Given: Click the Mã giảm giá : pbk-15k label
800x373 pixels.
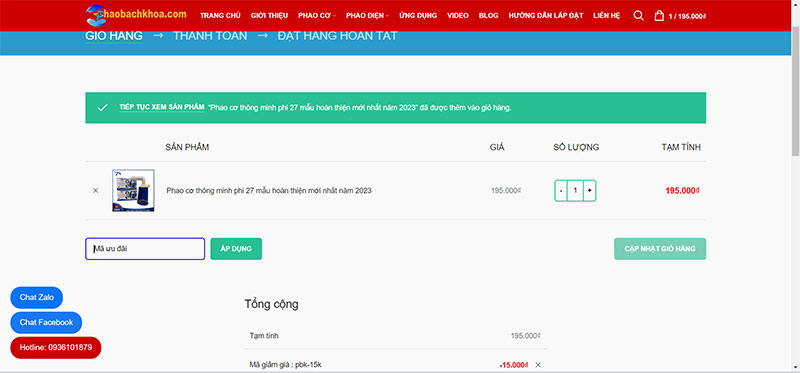Looking at the screenshot, I should (286, 365).
